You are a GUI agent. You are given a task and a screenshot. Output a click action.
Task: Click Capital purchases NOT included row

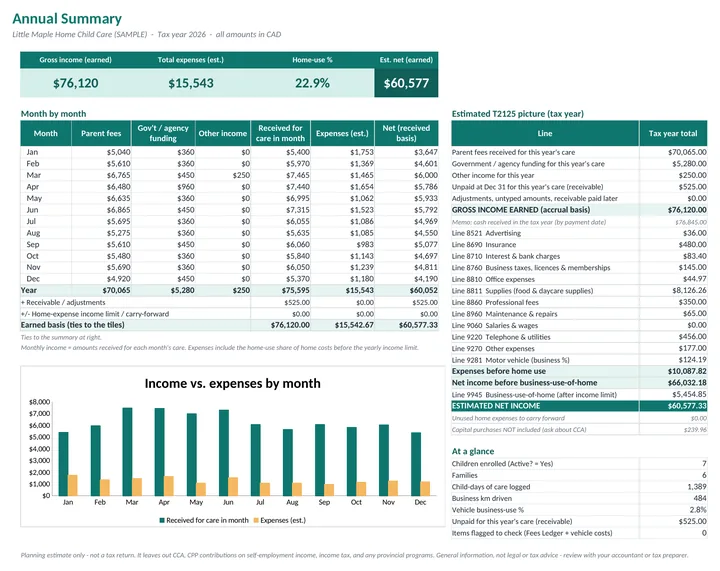579,430
